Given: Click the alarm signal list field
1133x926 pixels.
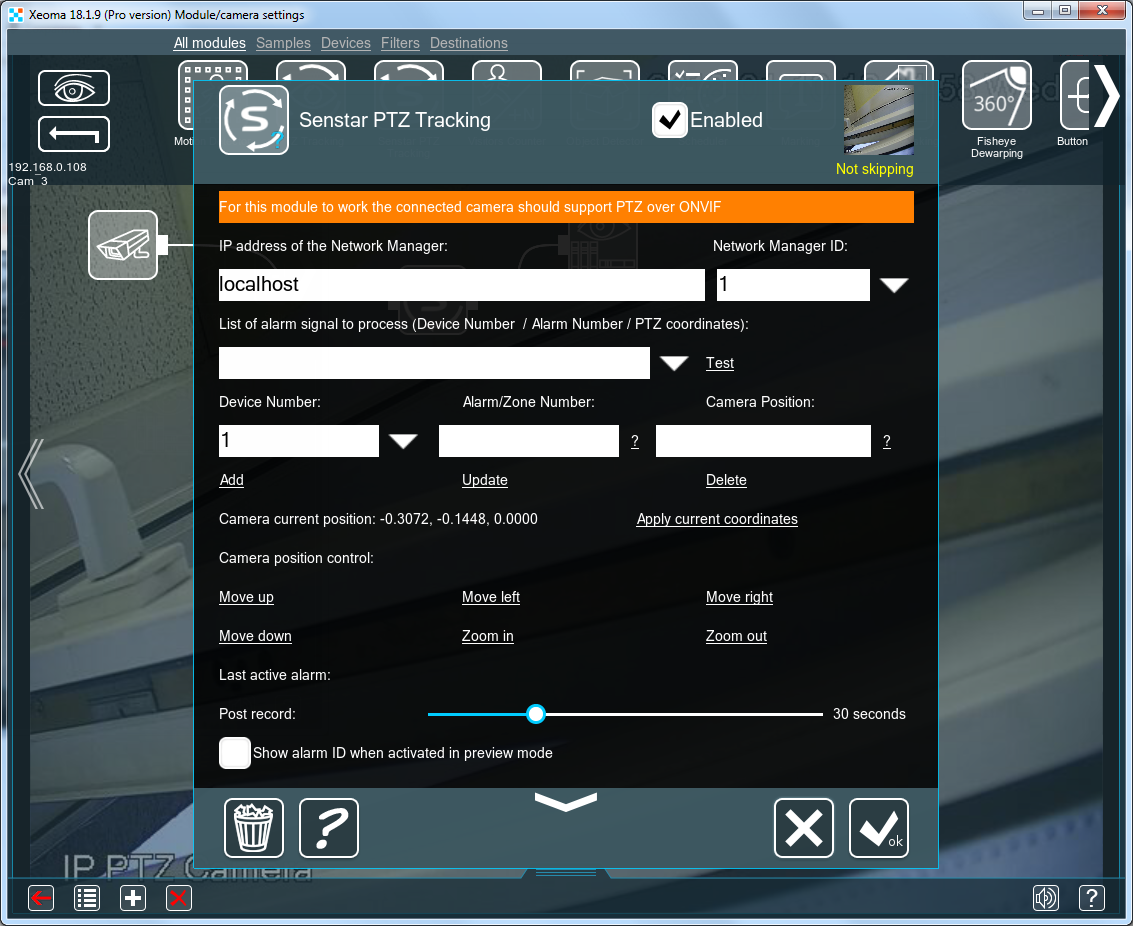Looking at the screenshot, I should pyautogui.click(x=434, y=363).
